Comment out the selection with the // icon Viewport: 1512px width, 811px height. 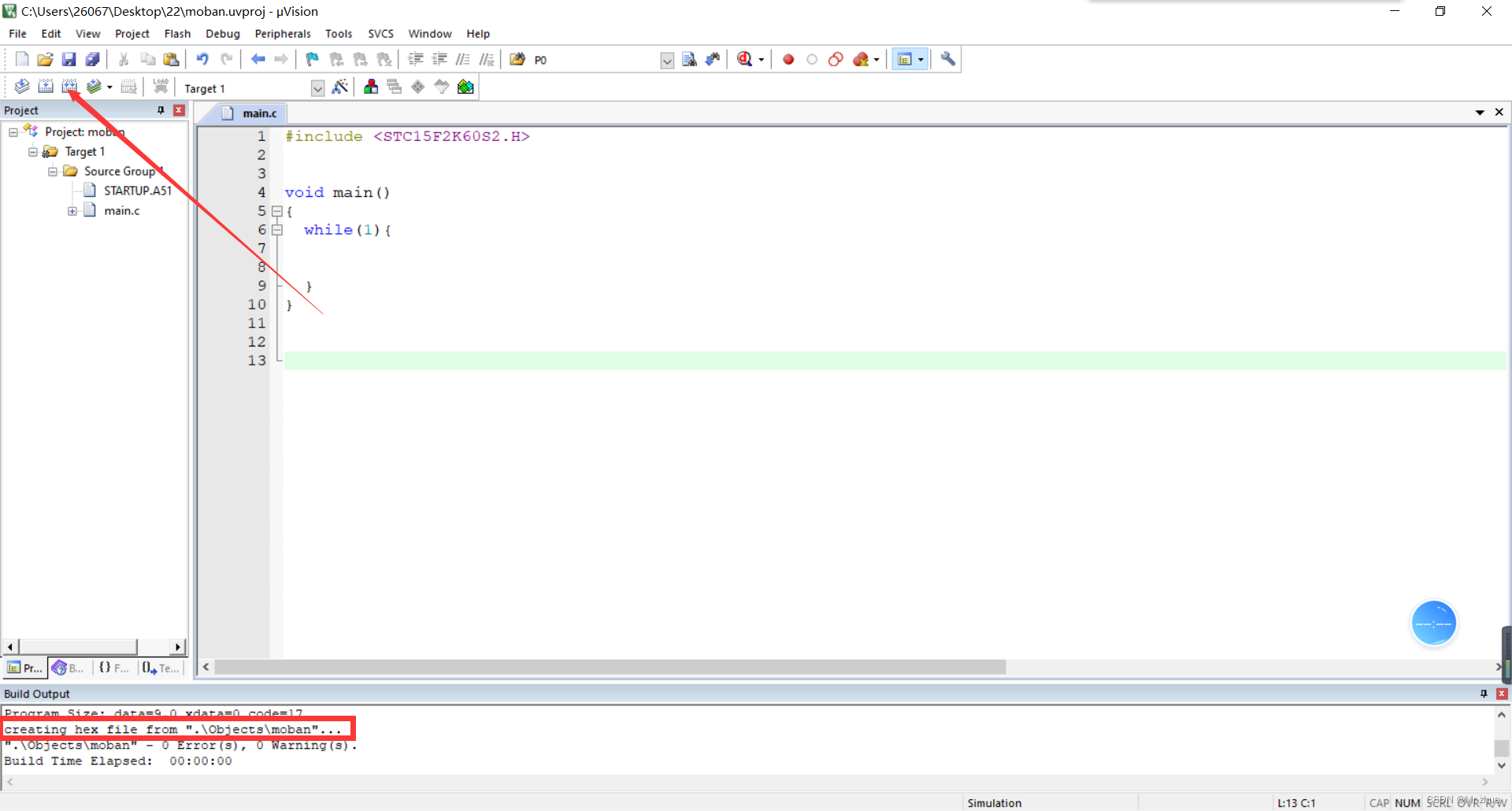tap(463, 59)
